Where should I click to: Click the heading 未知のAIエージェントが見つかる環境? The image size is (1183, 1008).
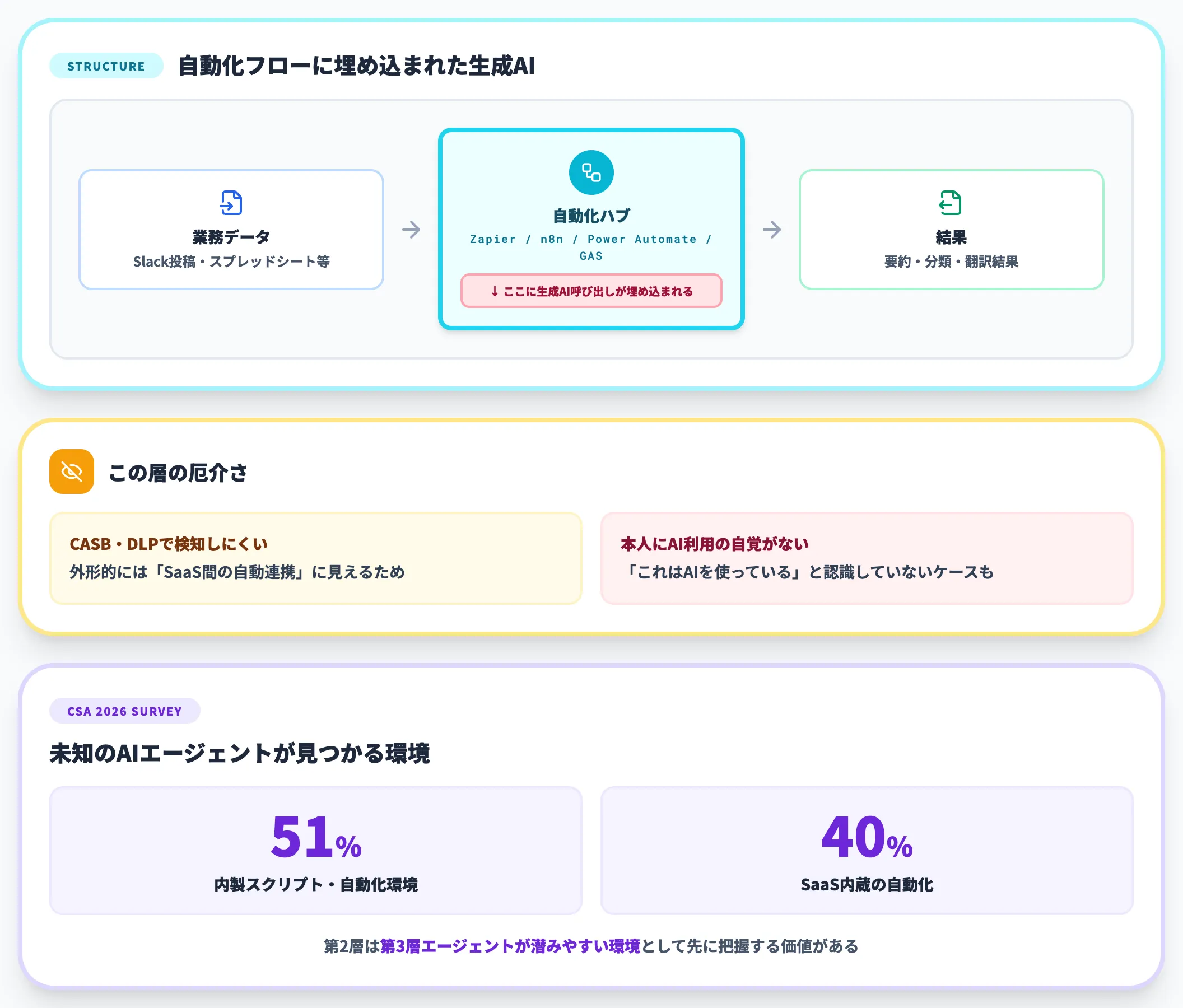point(239,753)
